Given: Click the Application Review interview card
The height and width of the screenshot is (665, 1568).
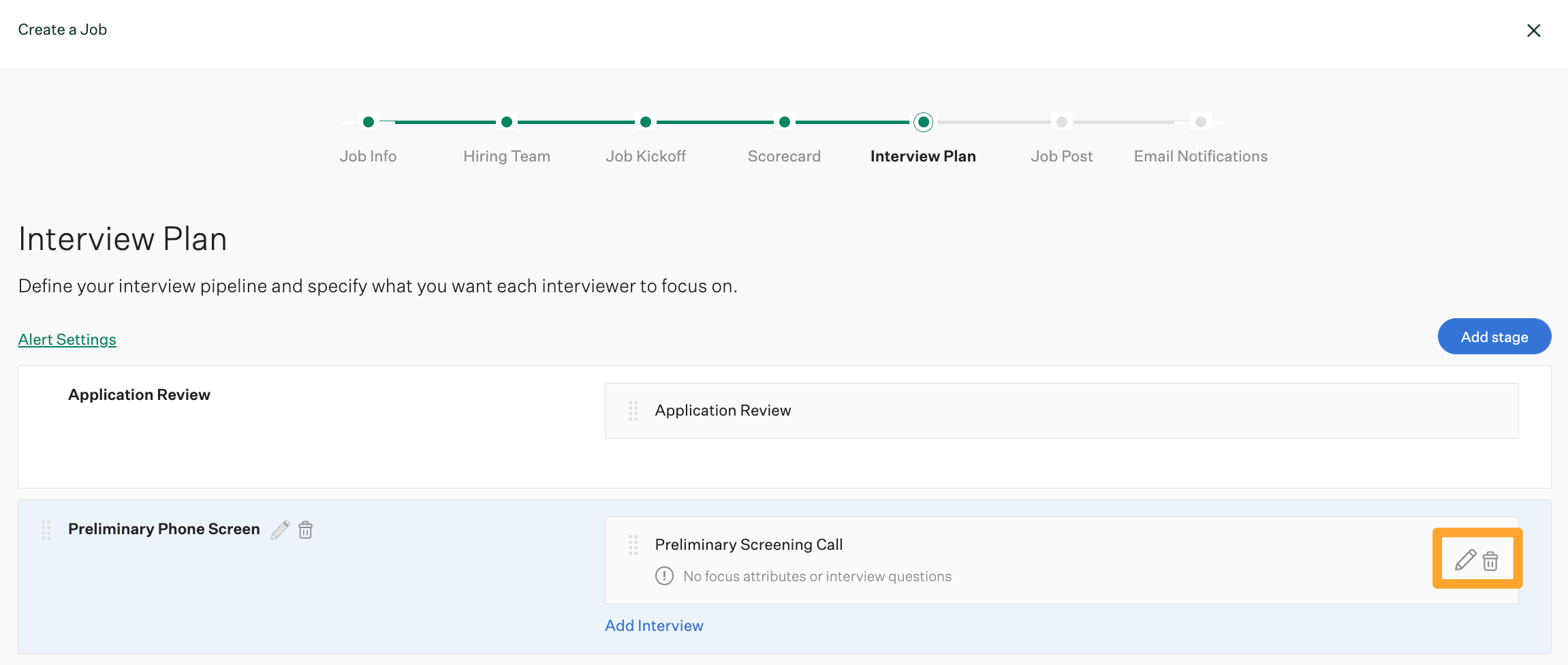Looking at the screenshot, I should click(x=1061, y=411).
